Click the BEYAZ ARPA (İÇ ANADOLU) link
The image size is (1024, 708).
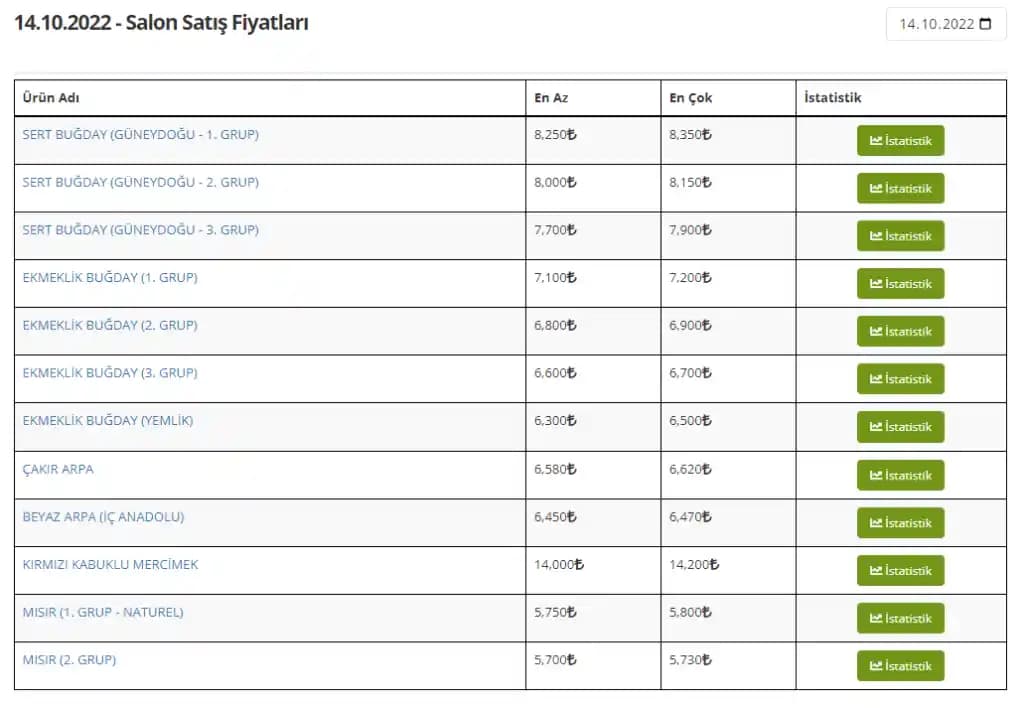(x=103, y=517)
